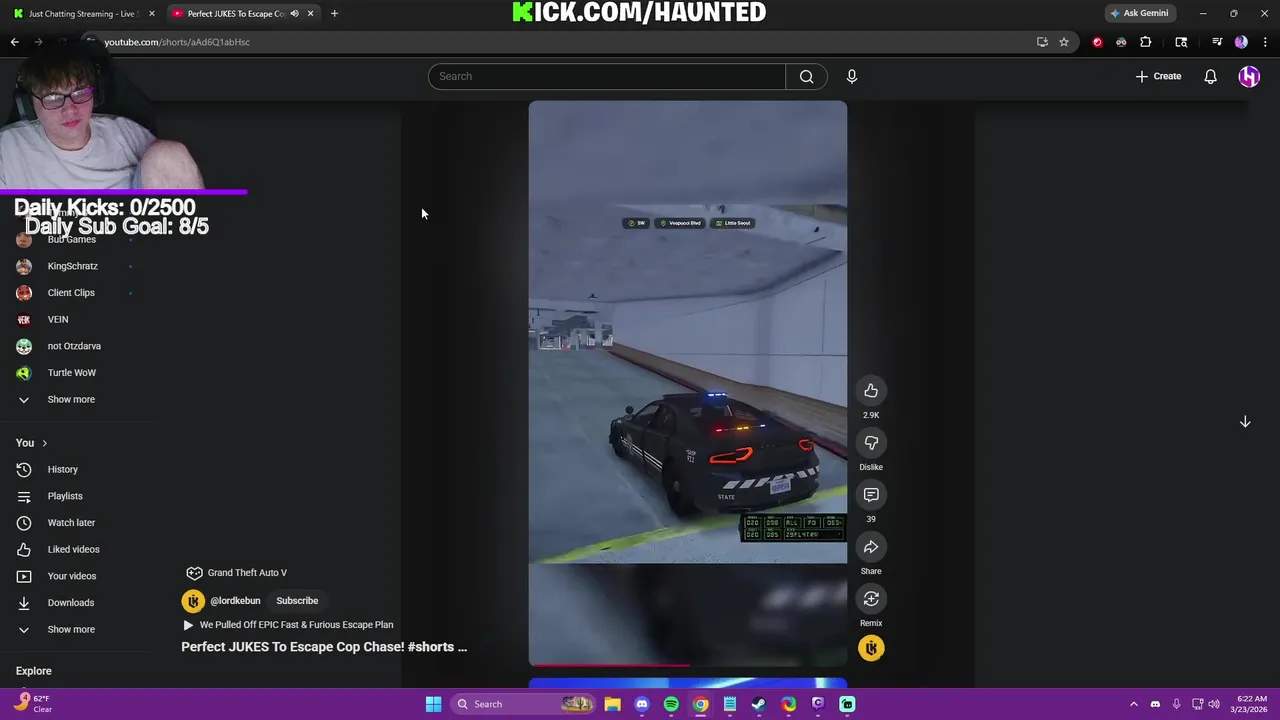Open Bub Games subscription channel
This screenshot has height=720, width=1280.
coord(71,240)
